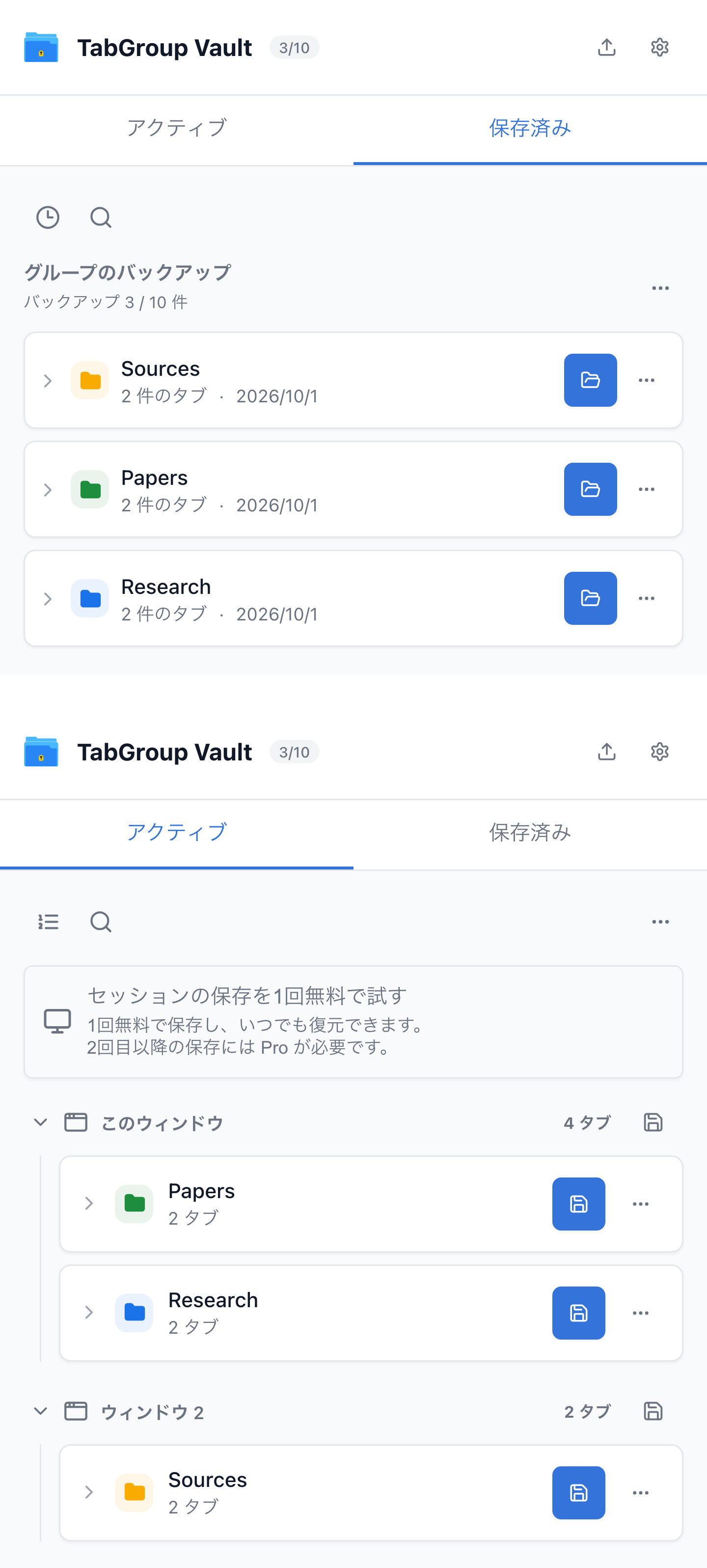707x1568 pixels.
Task: Expand the saved Papers backup card
Action: click(x=48, y=490)
